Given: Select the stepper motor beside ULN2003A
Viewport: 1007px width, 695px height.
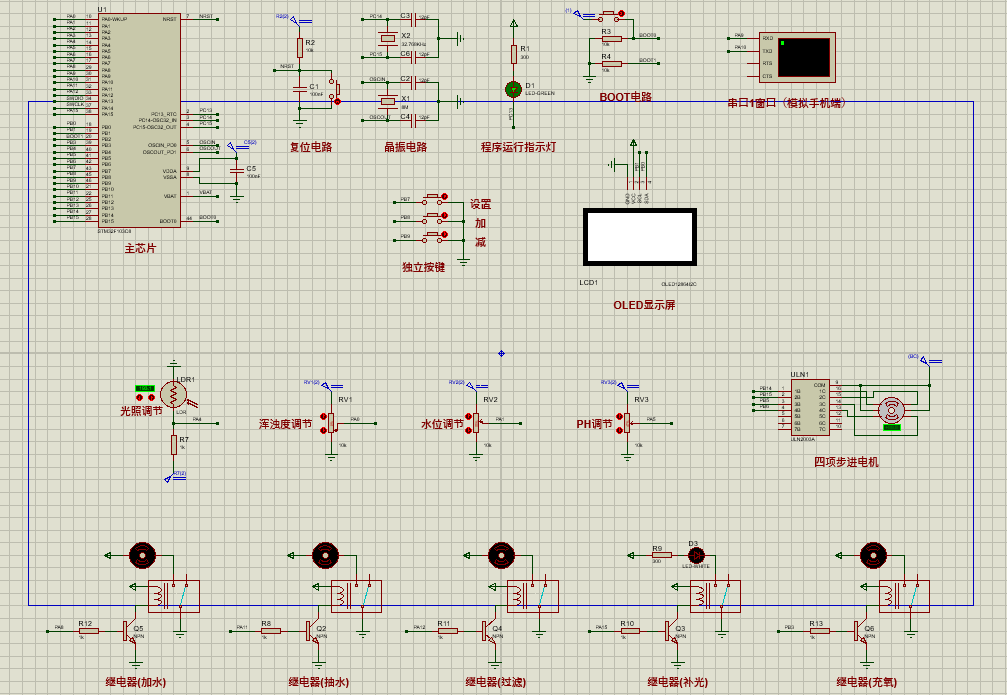Looking at the screenshot, I should (x=891, y=410).
